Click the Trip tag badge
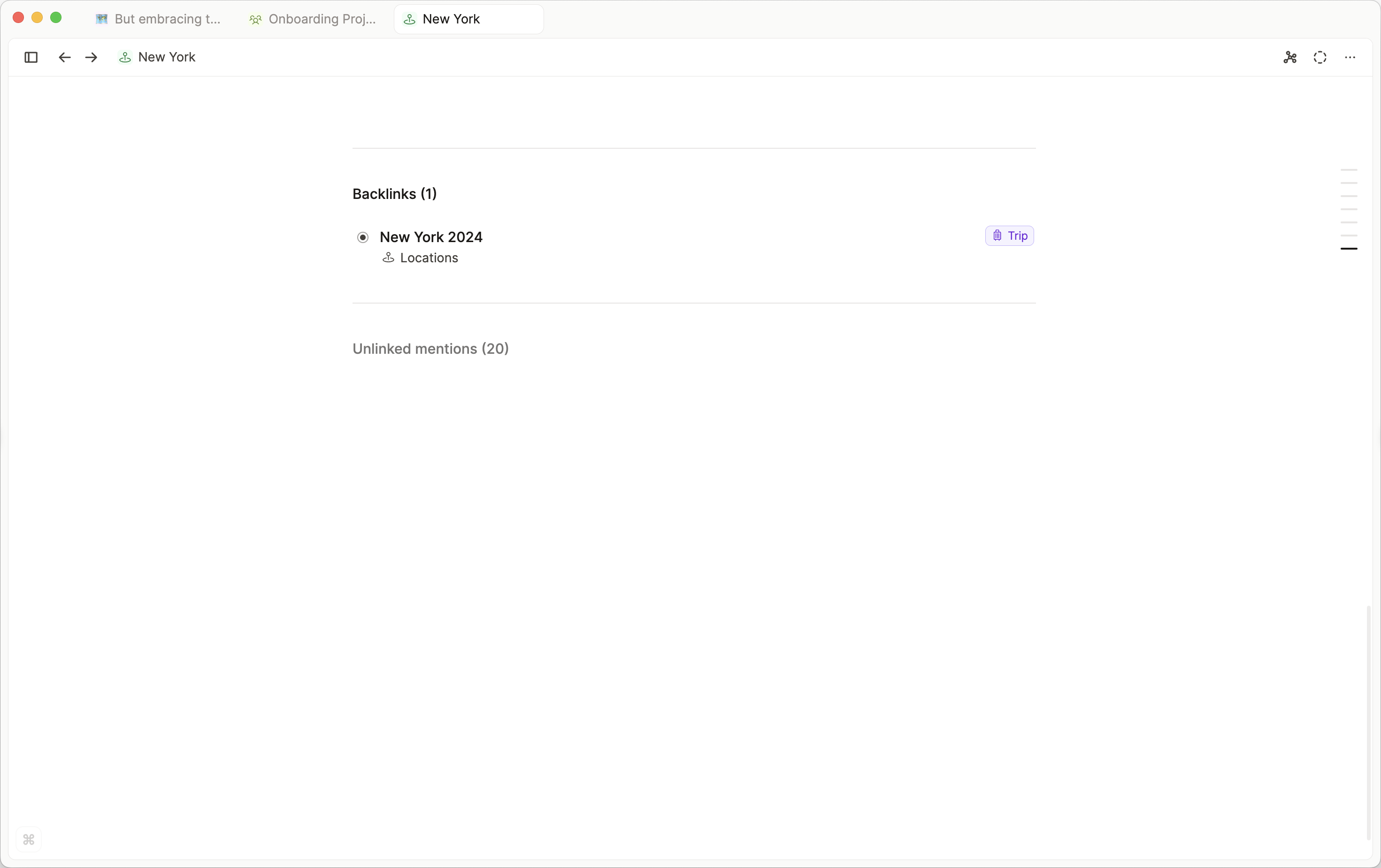 click(x=1009, y=236)
